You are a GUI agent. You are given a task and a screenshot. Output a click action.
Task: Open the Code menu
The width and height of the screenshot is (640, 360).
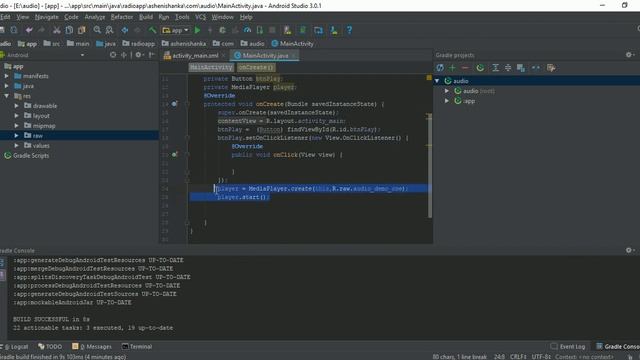coord(71,17)
